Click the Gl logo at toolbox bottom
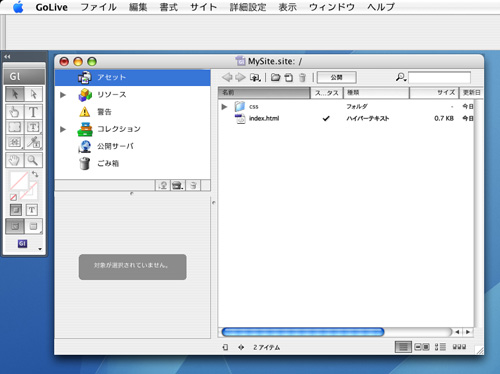 click(22, 244)
